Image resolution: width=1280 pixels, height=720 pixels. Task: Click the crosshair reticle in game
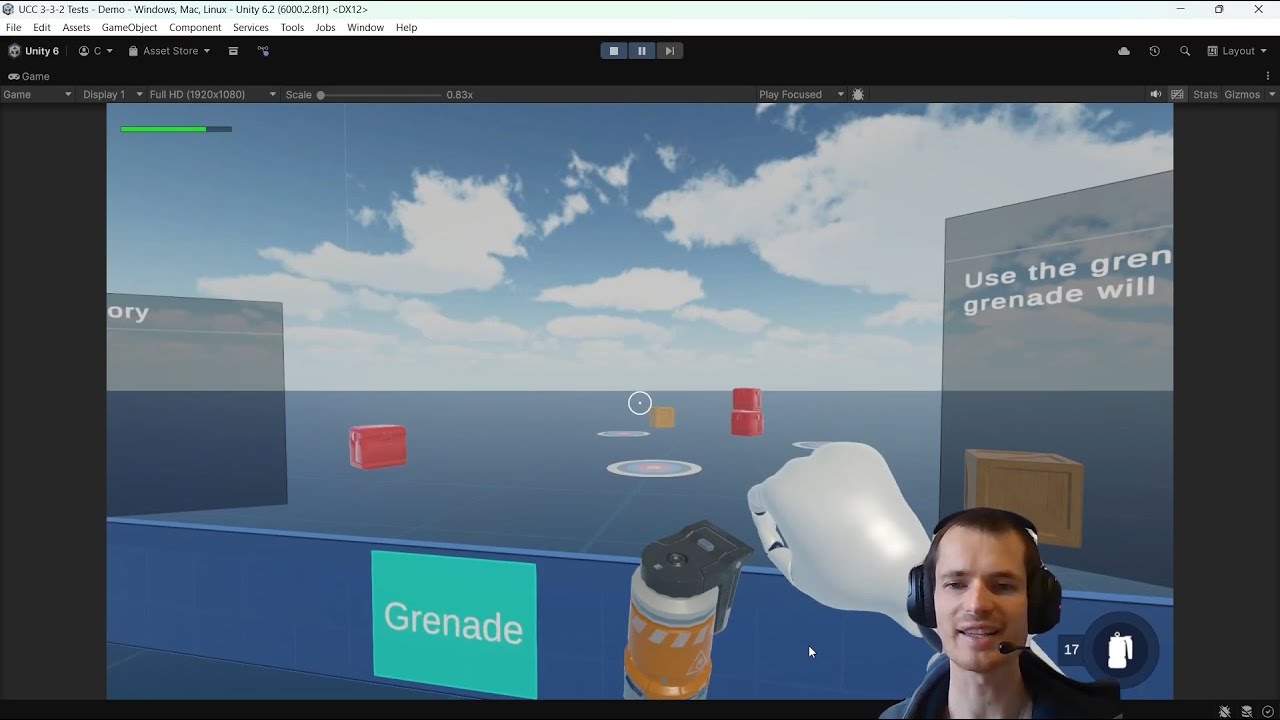640,403
